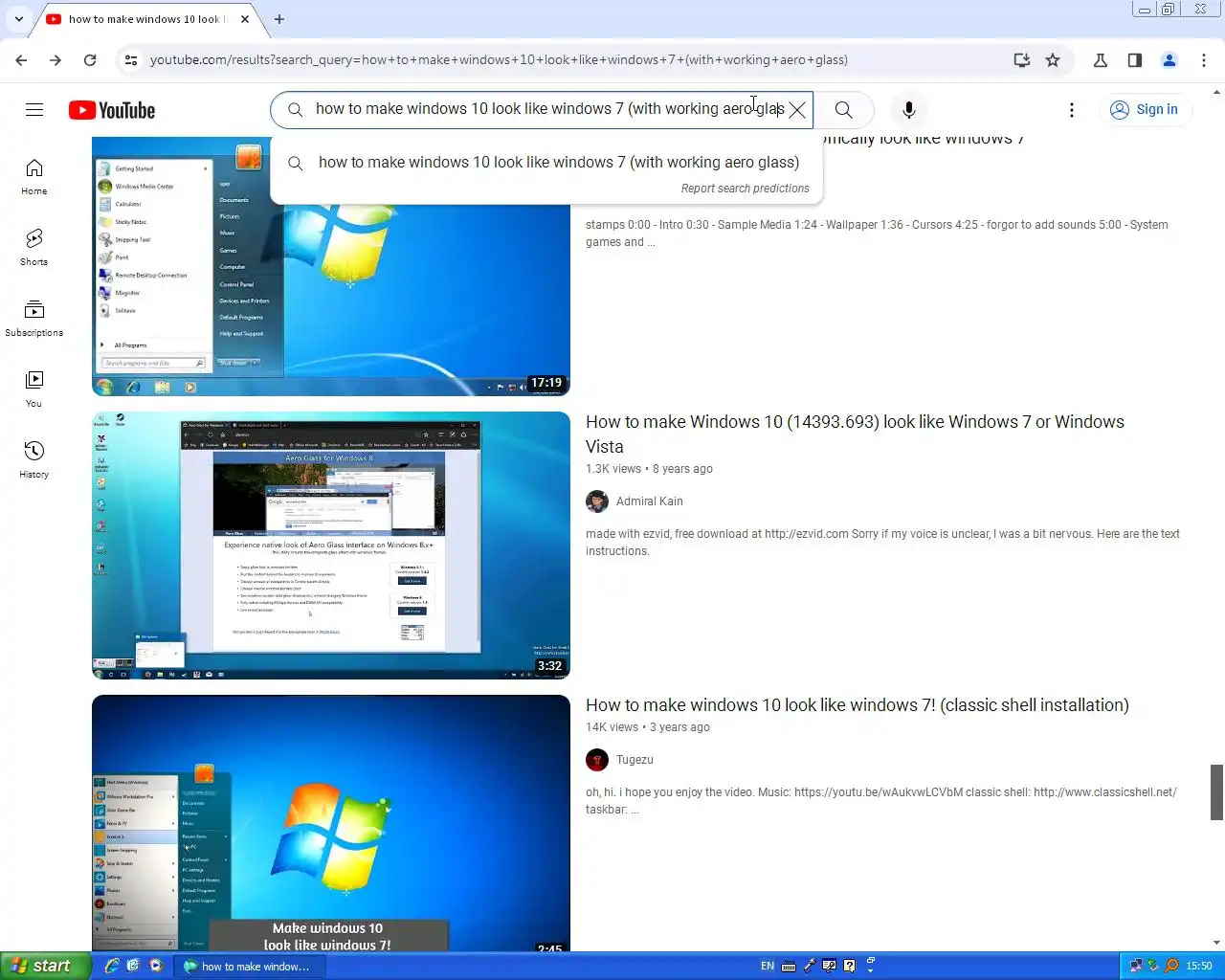Click the YouTube logo
The image size is (1225, 980).
pyautogui.click(x=112, y=110)
